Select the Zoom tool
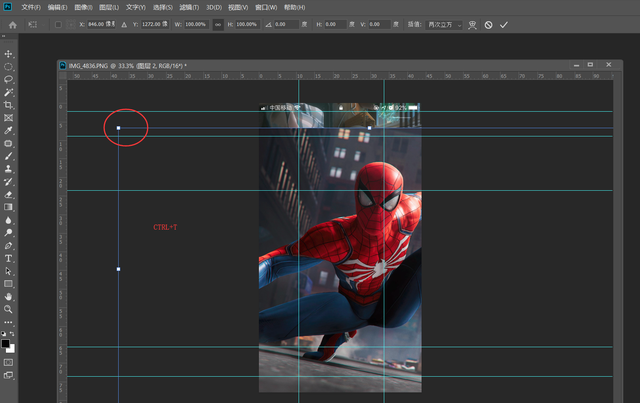The width and height of the screenshot is (640, 403). click(9, 309)
